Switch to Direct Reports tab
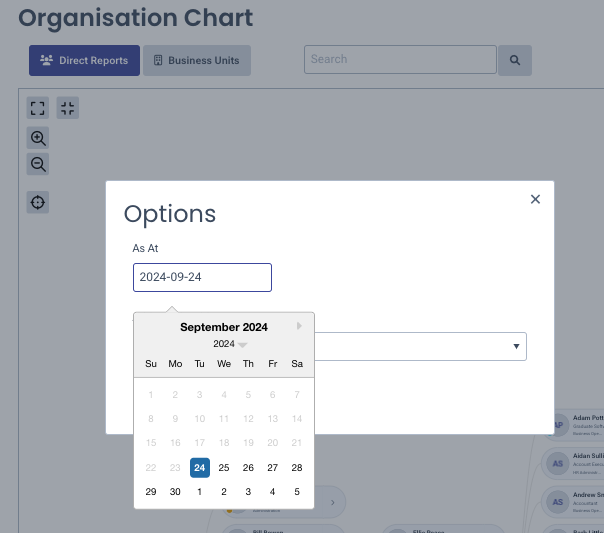The height and width of the screenshot is (533, 604). coord(84,60)
